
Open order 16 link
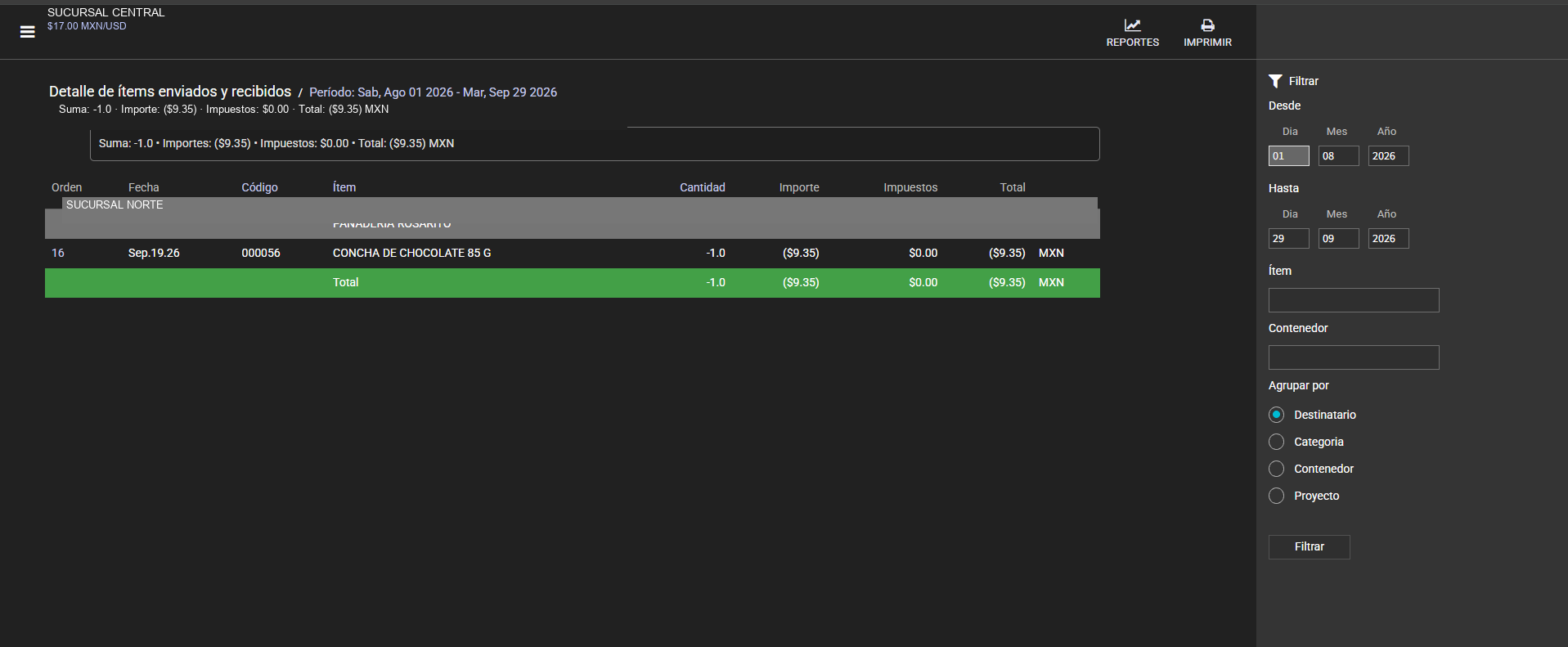[x=58, y=253]
